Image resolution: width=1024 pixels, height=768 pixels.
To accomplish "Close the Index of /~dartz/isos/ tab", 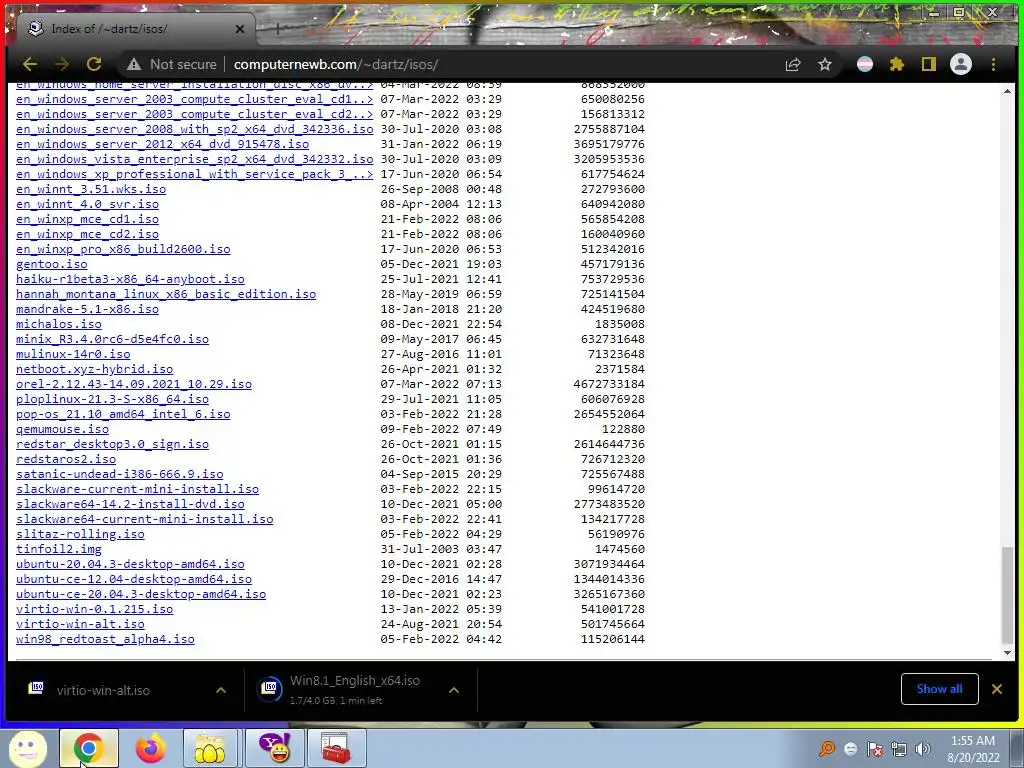I will (240, 29).
